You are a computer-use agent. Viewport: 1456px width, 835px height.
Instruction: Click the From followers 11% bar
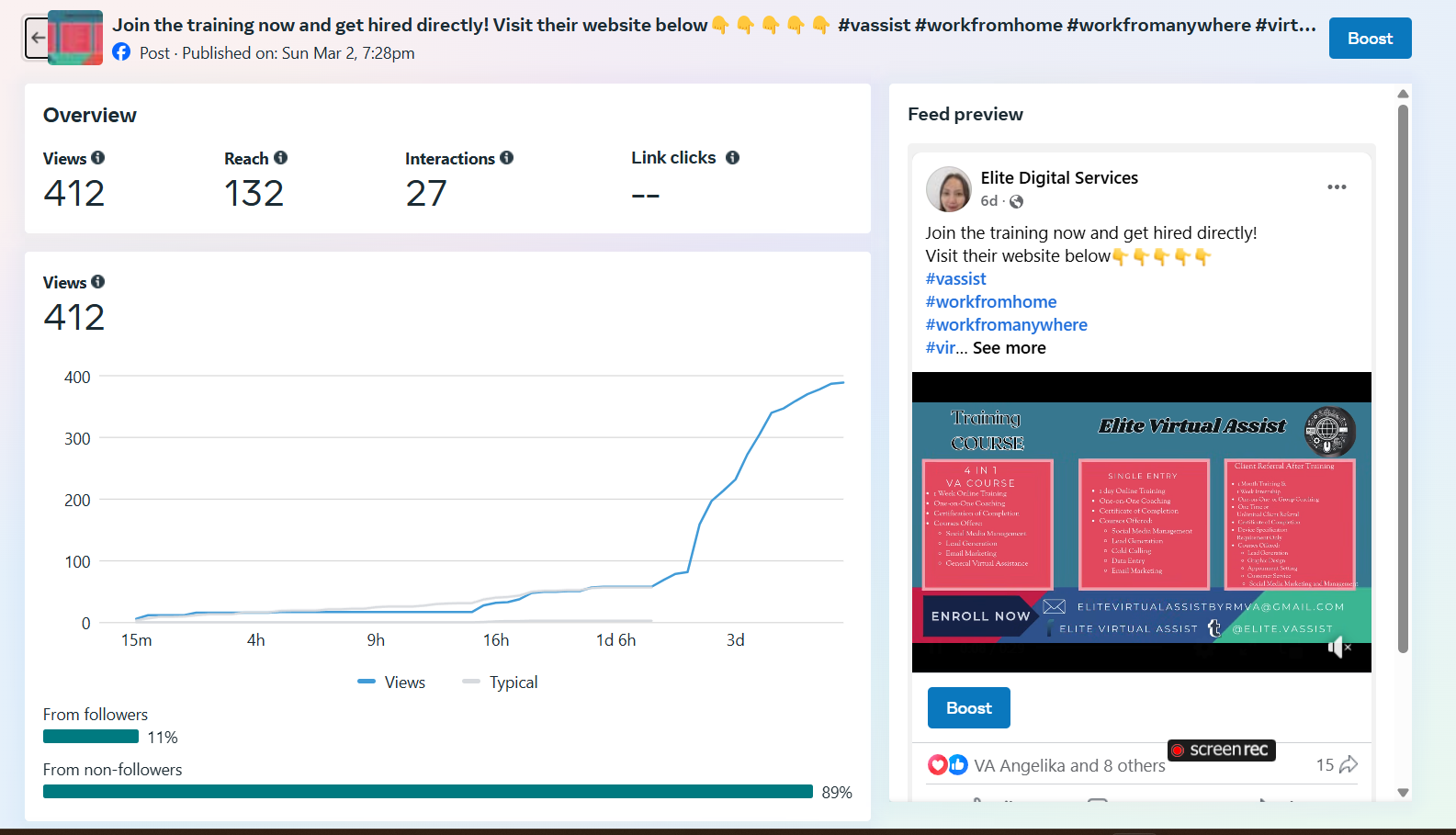[91, 737]
